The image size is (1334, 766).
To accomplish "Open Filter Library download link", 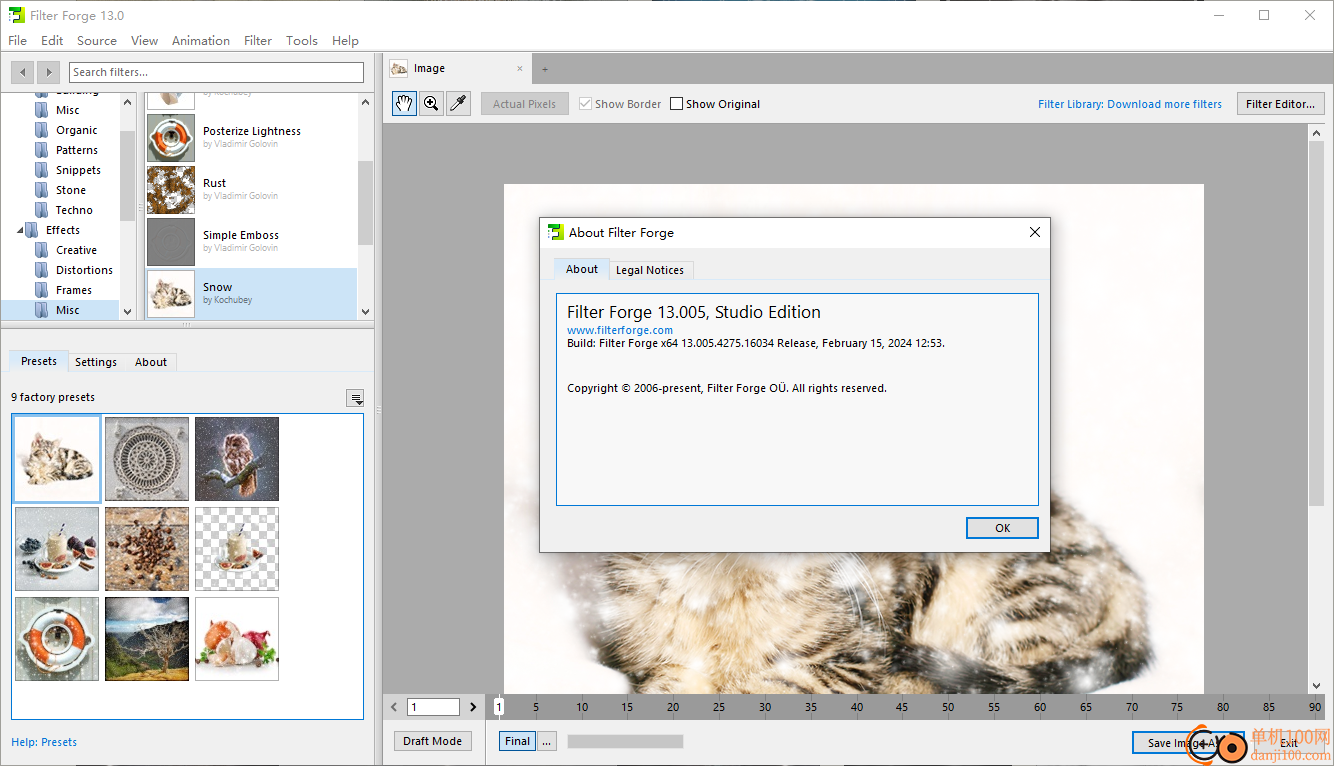I will click(x=1130, y=104).
